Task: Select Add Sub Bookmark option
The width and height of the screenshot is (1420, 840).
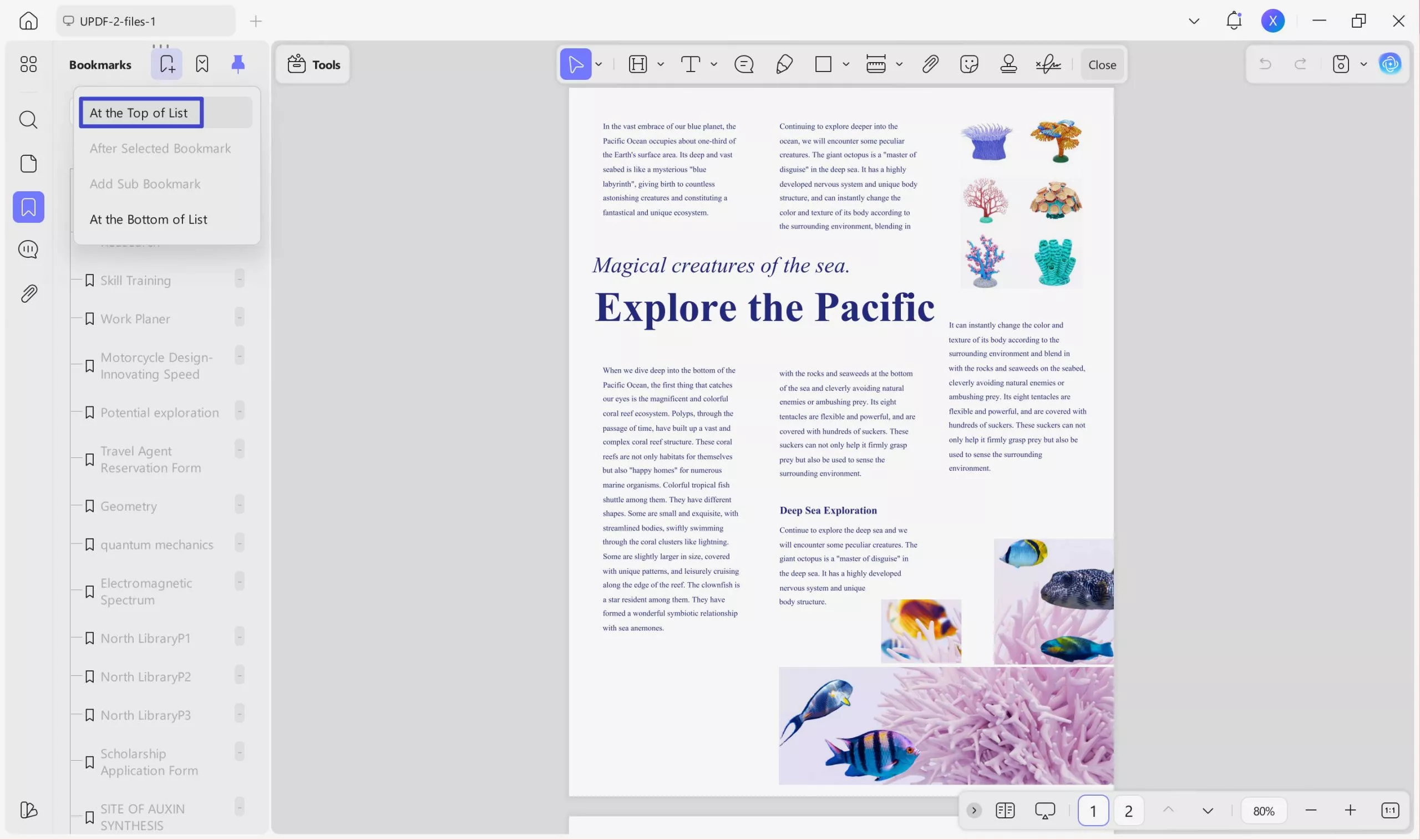Action: point(145,184)
